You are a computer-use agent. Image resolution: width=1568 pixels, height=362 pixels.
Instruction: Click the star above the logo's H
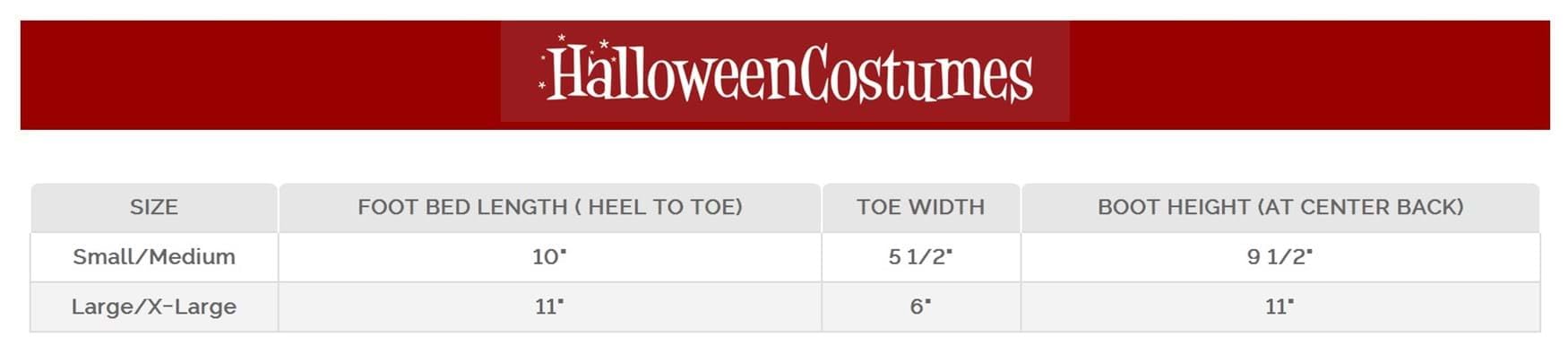pyautogui.click(x=562, y=38)
